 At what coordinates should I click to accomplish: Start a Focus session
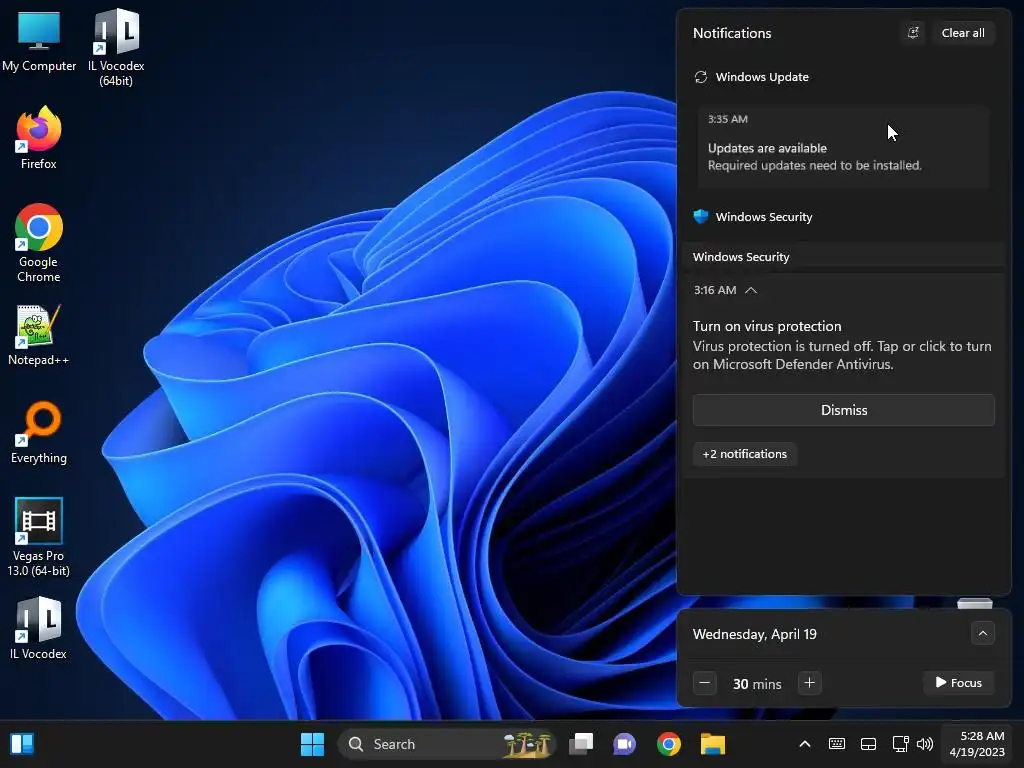(x=959, y=683)
